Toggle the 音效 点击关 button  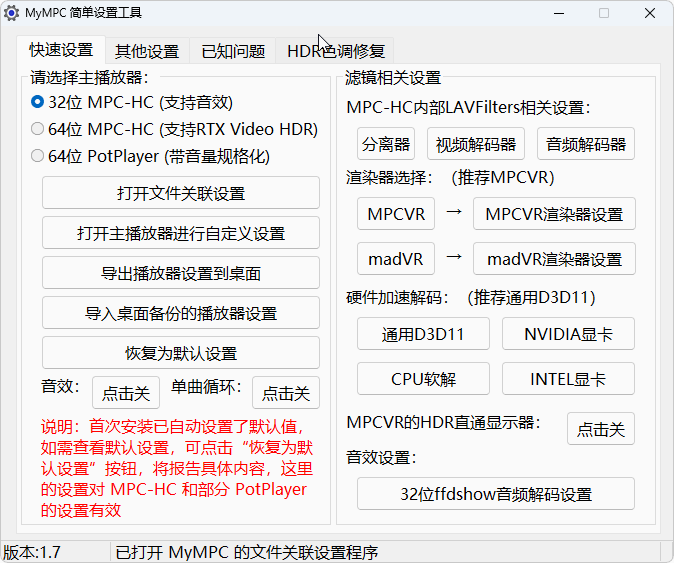click(126, 393)
